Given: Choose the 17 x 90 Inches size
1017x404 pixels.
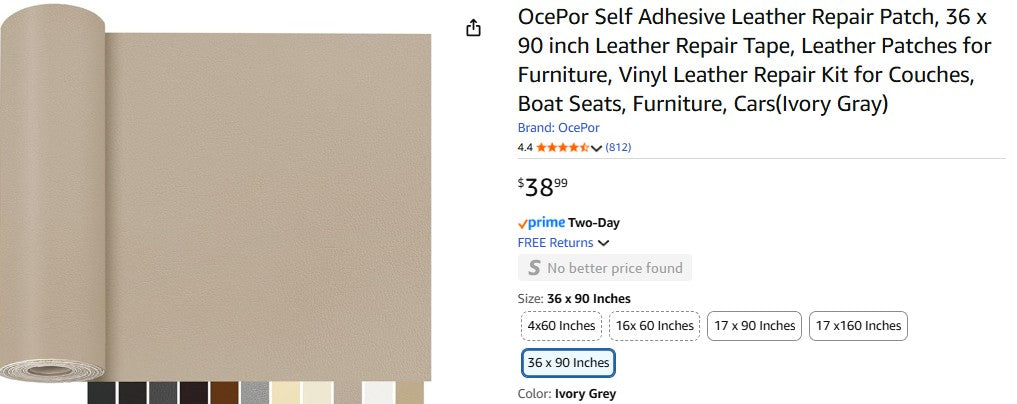Looking at the screenshot, I should pyautogui.click(x=754, y=326).
